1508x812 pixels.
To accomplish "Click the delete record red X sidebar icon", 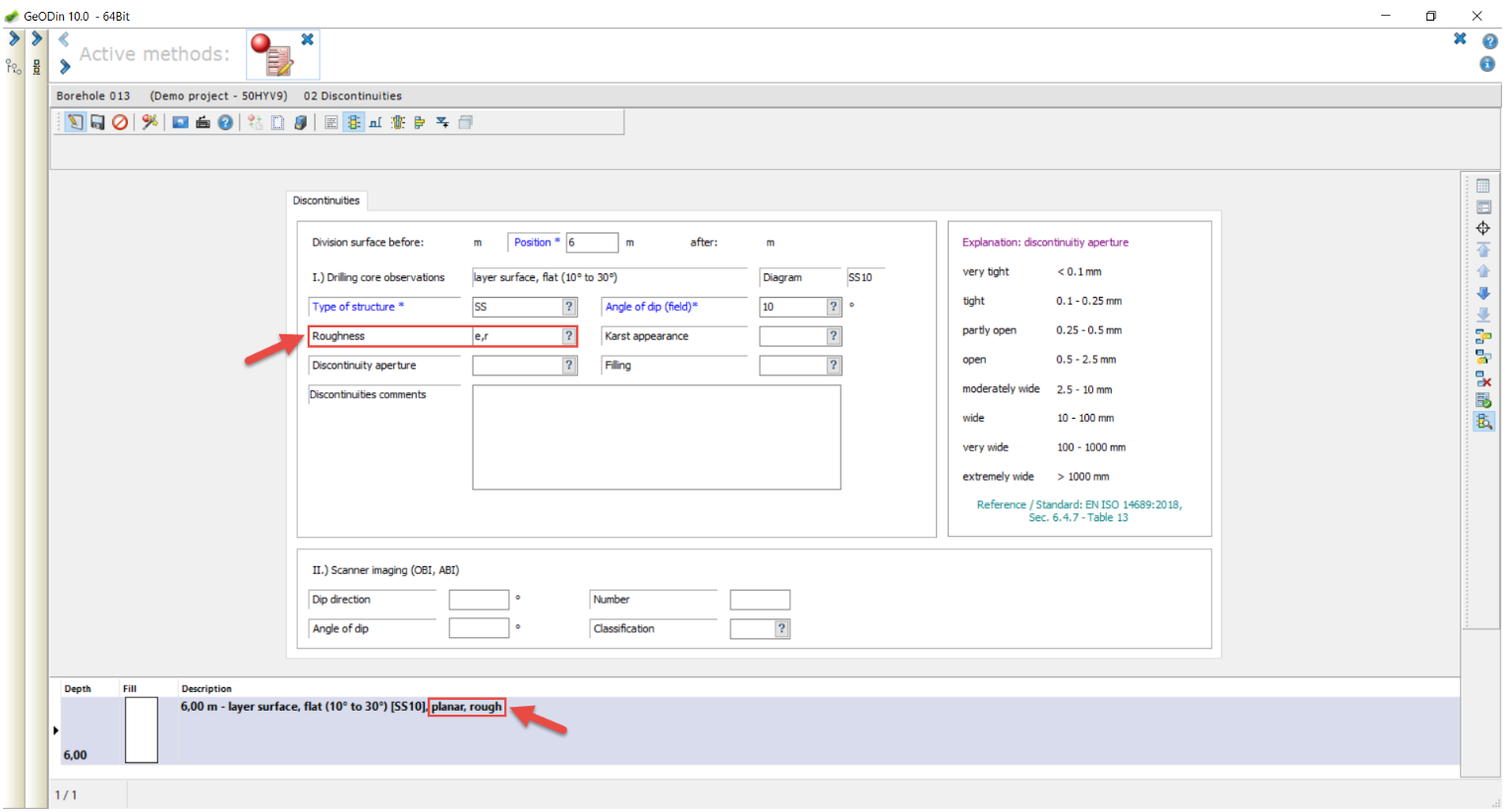I will pyautogui.click(x=1482, y=379).
